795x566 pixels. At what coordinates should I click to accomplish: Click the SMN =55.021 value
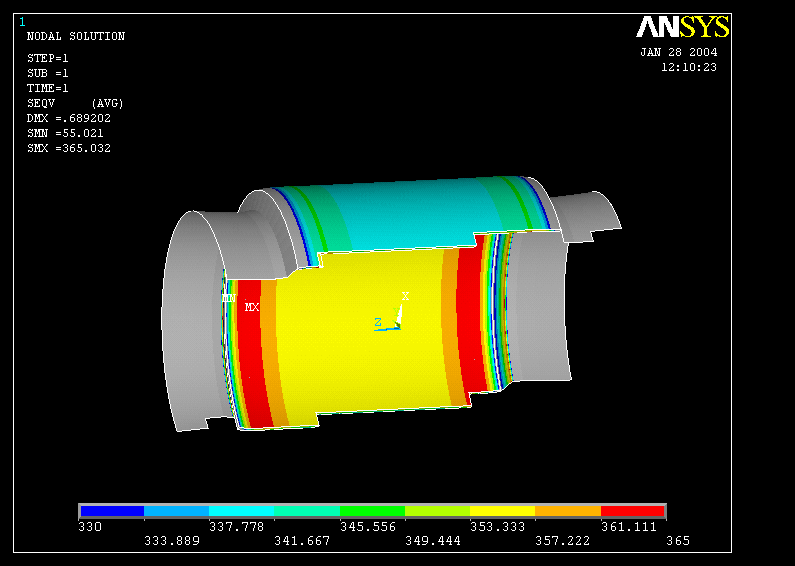click(x=65, y=133)
